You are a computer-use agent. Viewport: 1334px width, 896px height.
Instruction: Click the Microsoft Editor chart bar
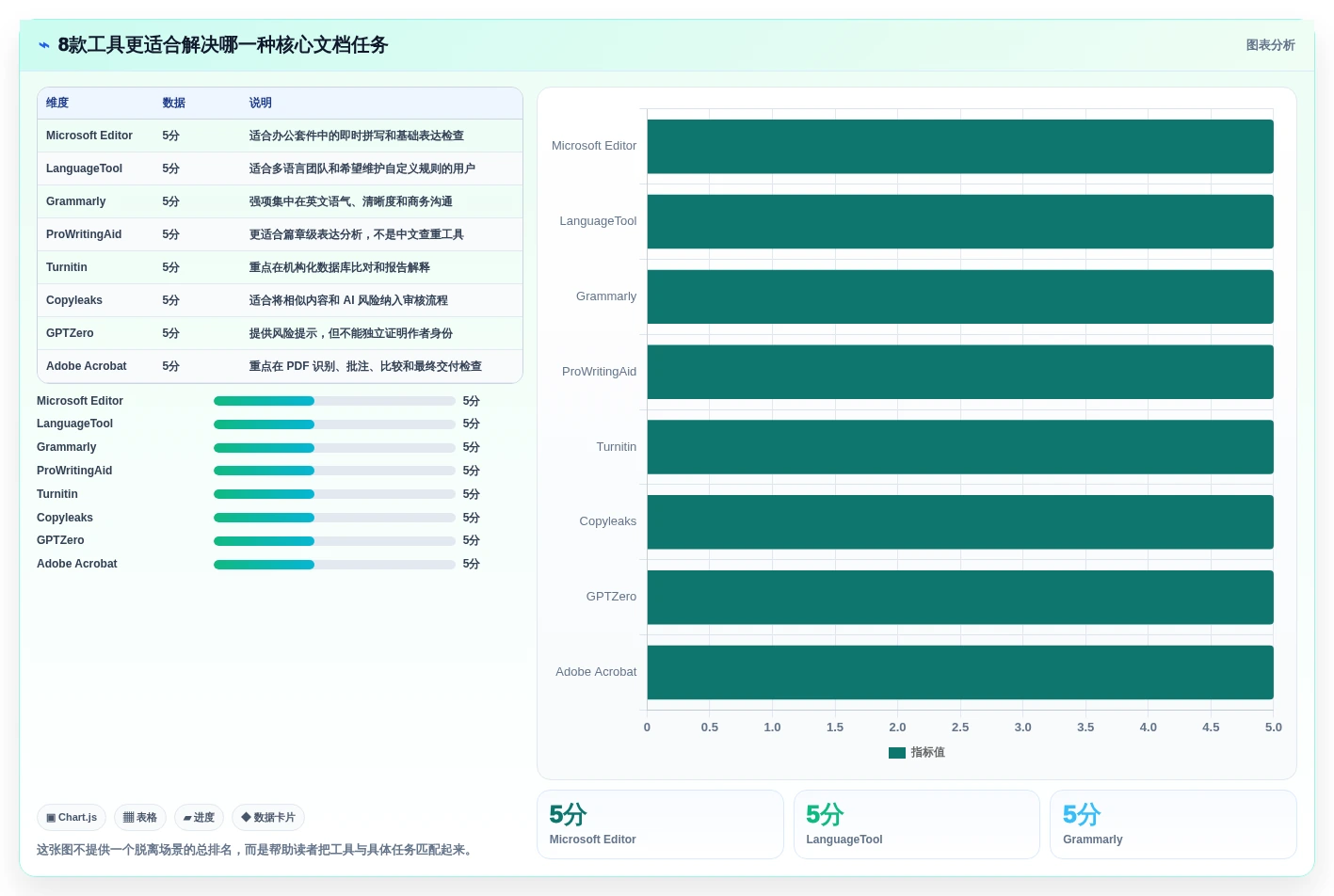tap(960, 147)
